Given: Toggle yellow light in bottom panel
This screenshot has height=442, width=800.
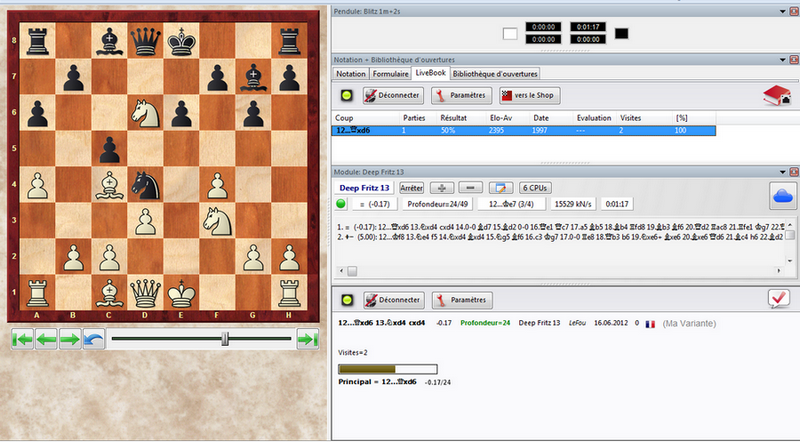Looking at the screenshot, I should [x=347, y=300].
